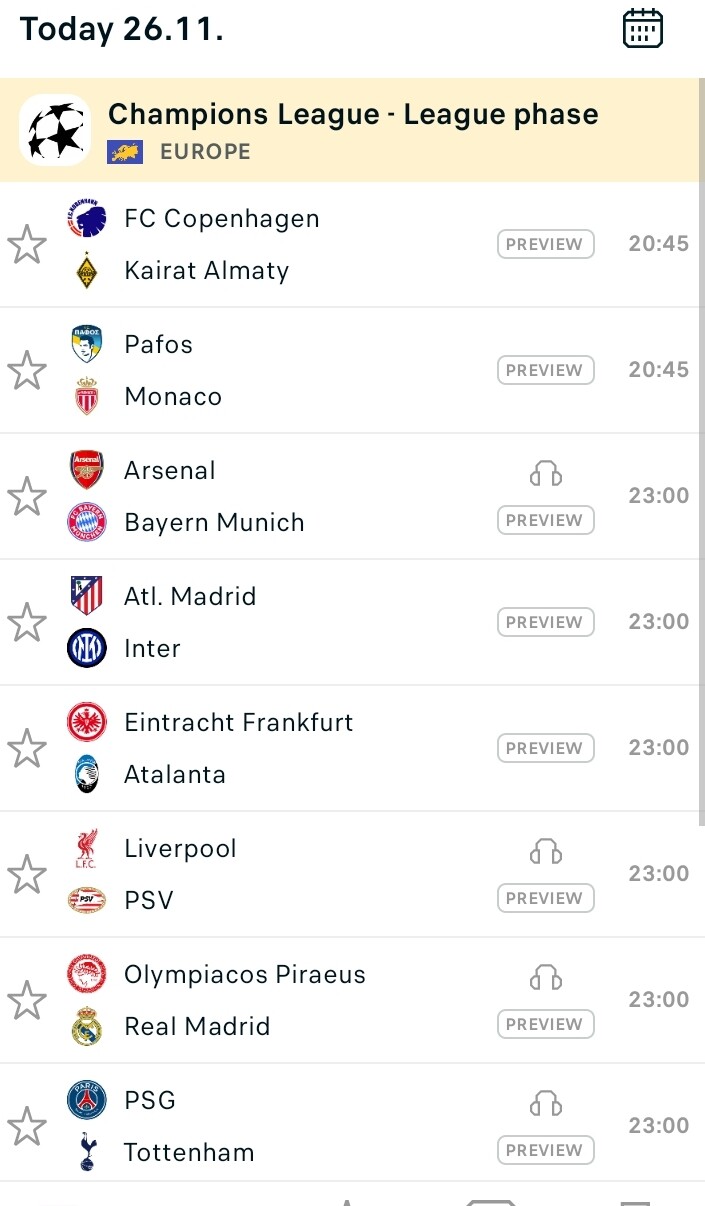705x1206 pixels.
Task: Click the headphones icon for Liverpool vs PSV
Action: click(x=545, y=852)
